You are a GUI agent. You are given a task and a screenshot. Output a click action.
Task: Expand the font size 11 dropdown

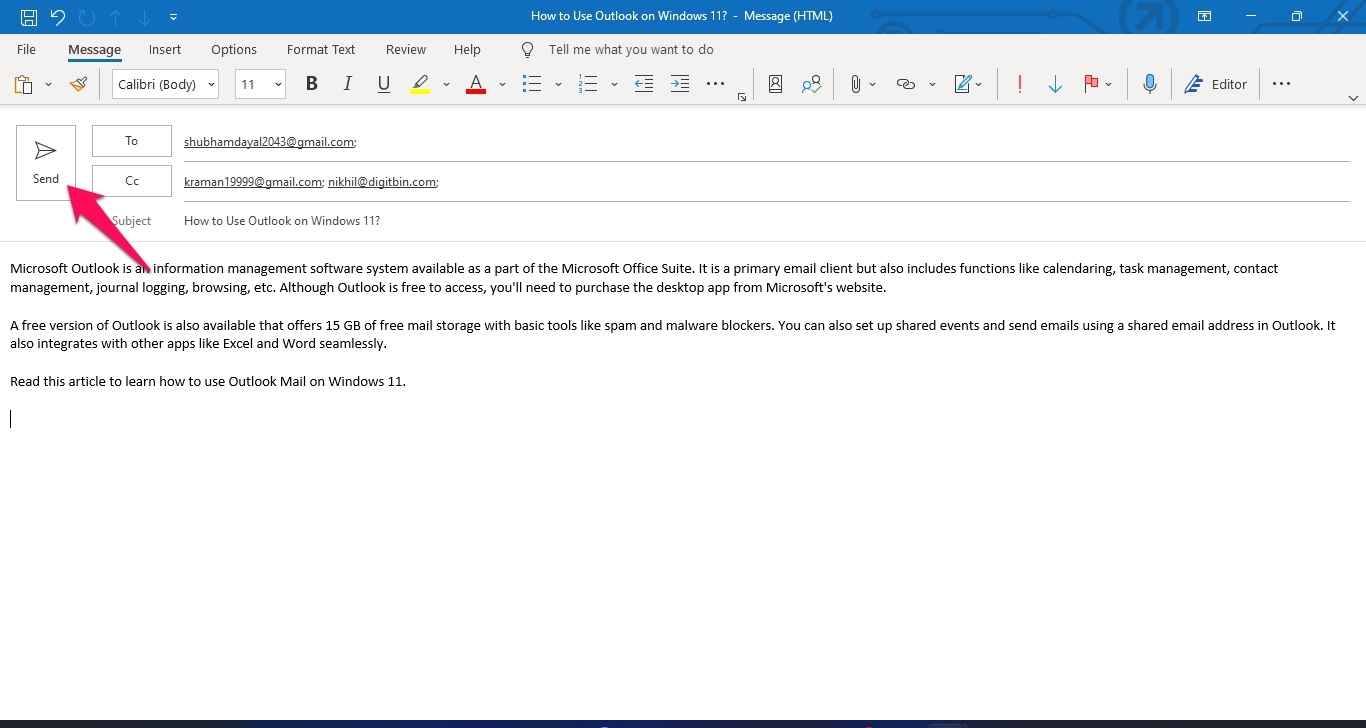pos(278,85)
